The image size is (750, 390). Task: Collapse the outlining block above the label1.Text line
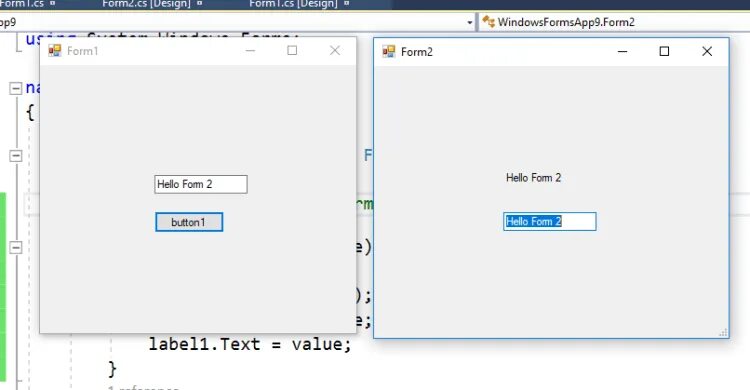(16, 247)
